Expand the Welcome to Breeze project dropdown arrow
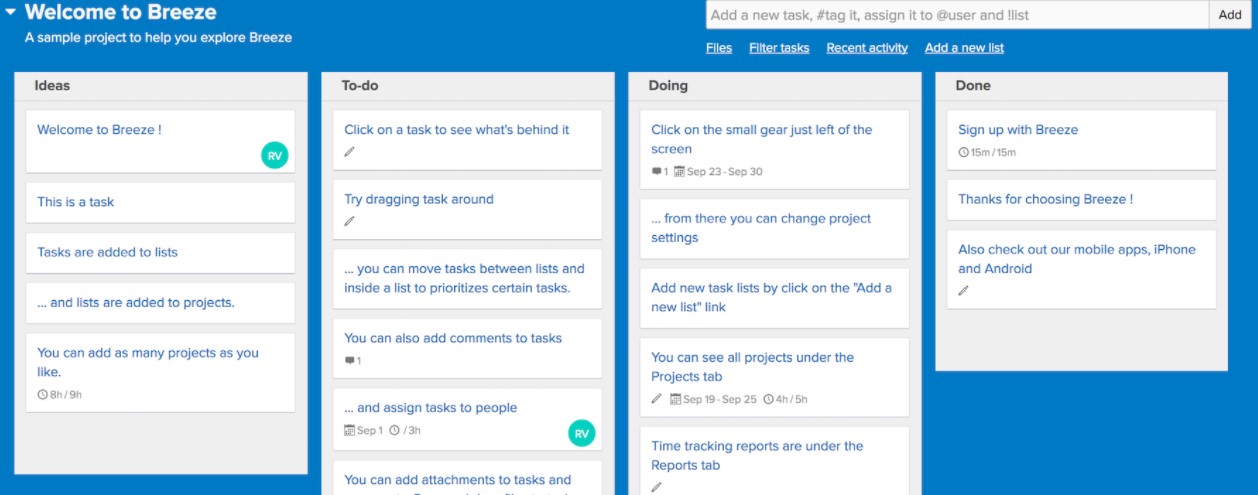The height and width of the screenshot is (495, 1258). pyautogui.click(x=10, y=13)
